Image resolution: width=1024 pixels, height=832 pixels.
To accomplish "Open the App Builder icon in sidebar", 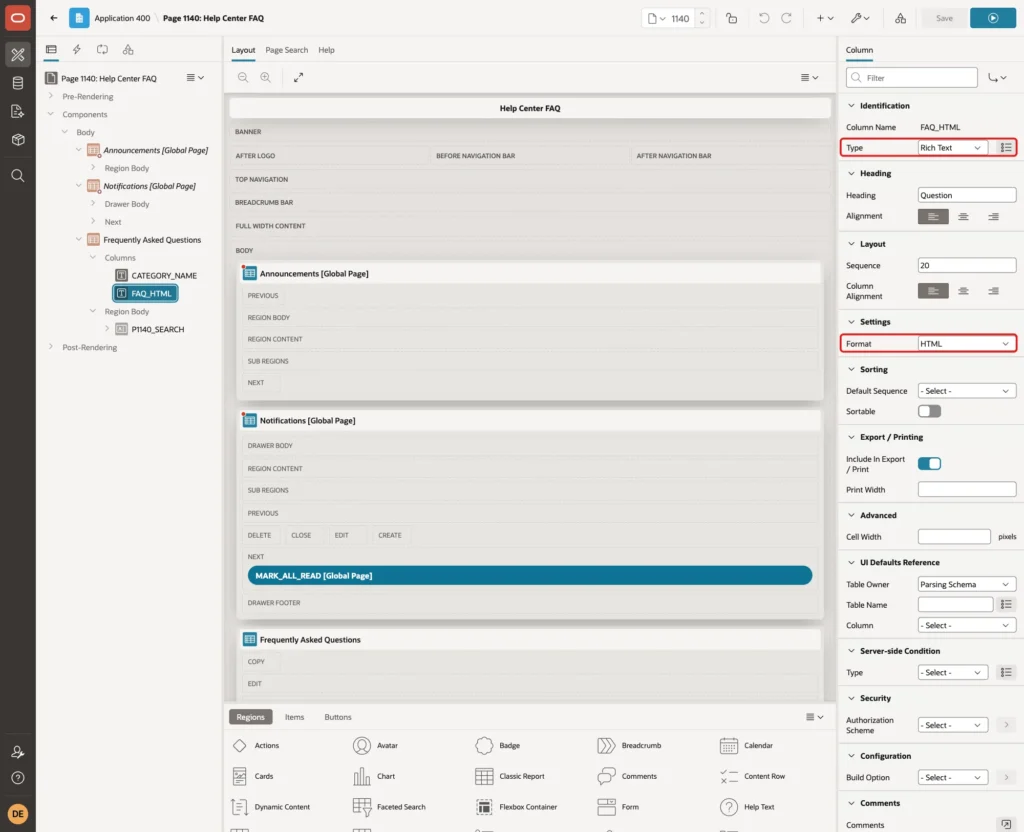I will point(18,55).
